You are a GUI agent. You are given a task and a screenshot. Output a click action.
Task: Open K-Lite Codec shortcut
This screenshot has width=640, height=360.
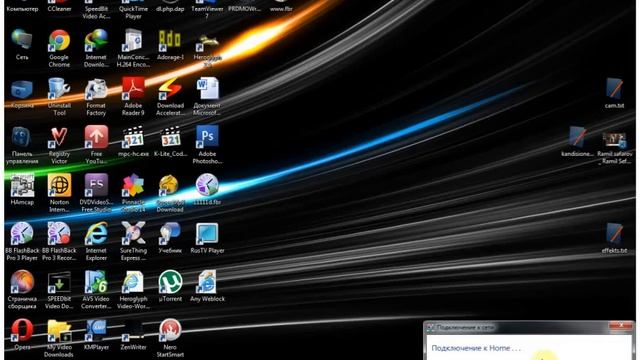(170, 138)
